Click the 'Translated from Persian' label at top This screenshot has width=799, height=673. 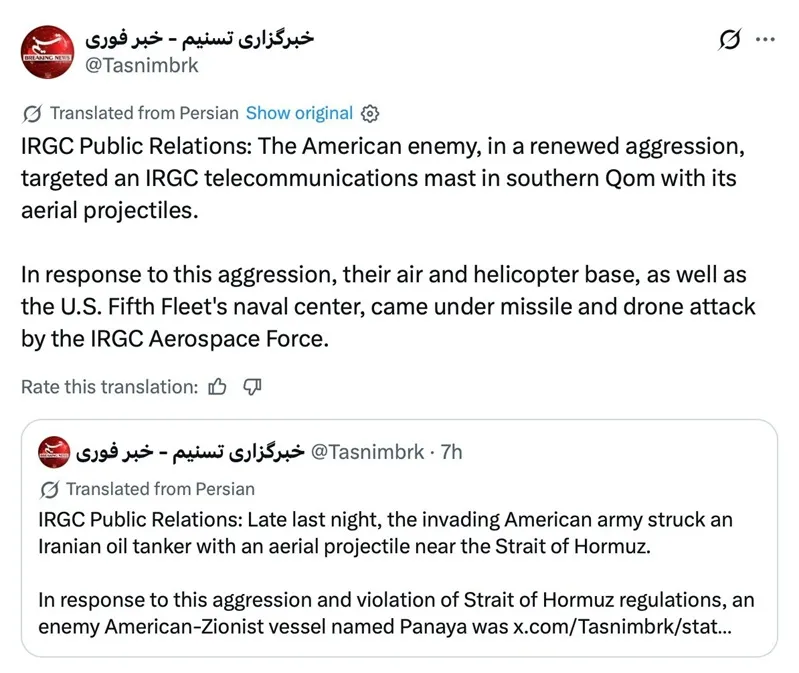(x=144, y=113)
